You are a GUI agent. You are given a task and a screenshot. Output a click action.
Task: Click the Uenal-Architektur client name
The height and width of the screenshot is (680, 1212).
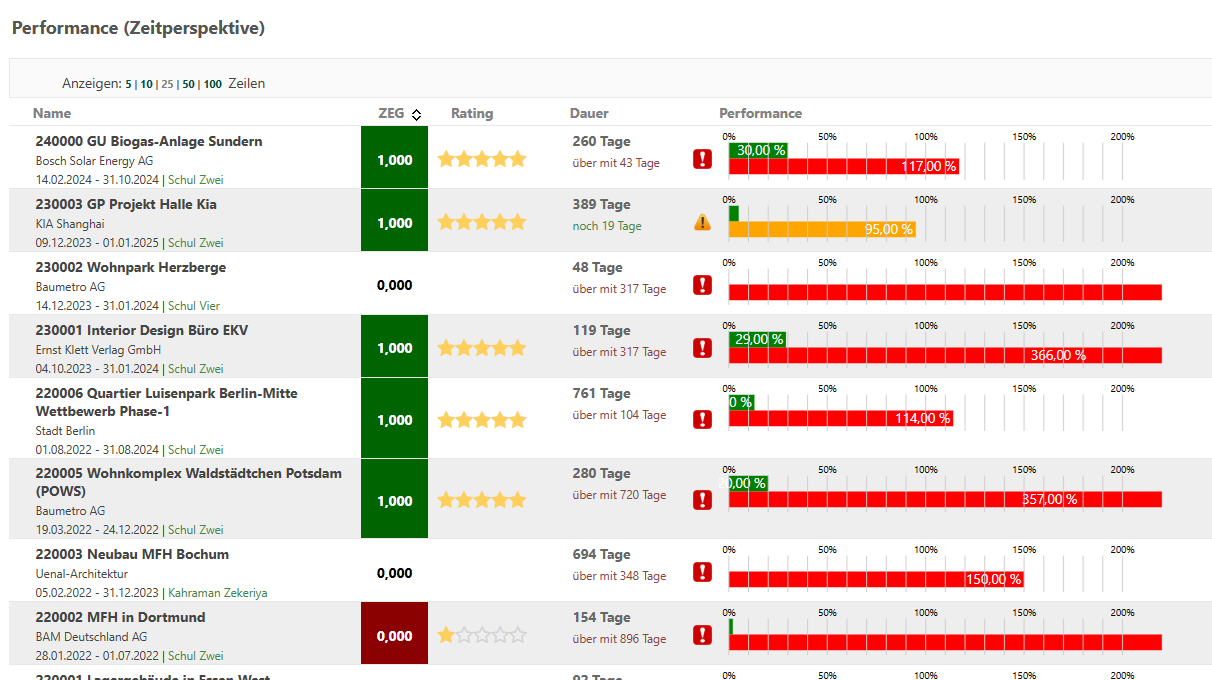point(82,574)
